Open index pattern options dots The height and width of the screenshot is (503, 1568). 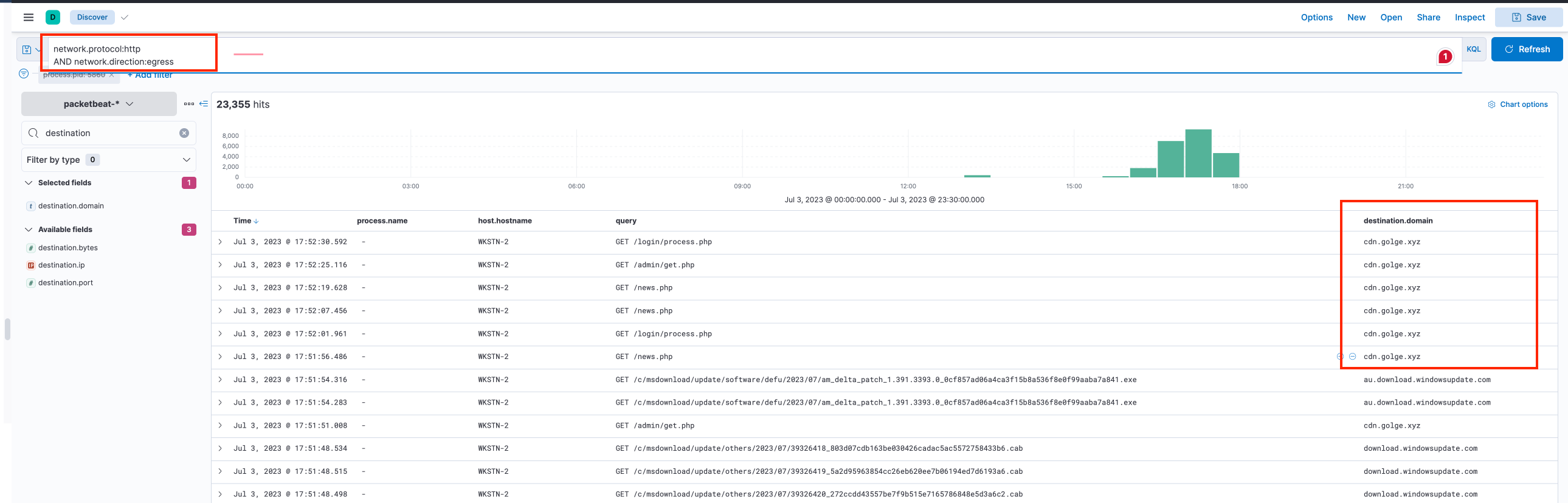(188, 104)
